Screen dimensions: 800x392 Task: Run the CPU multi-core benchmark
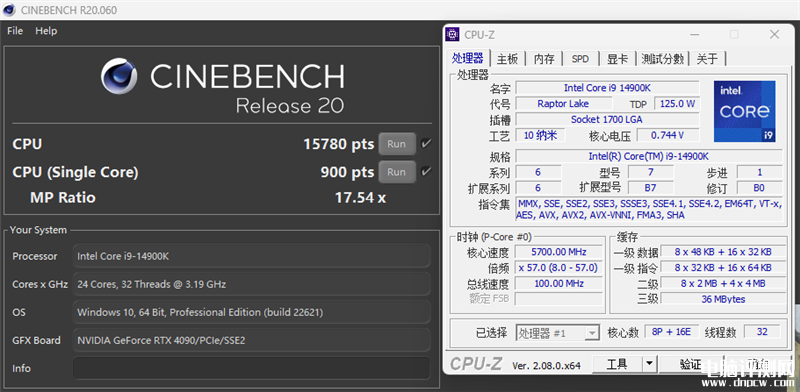(x=396, y=144)
